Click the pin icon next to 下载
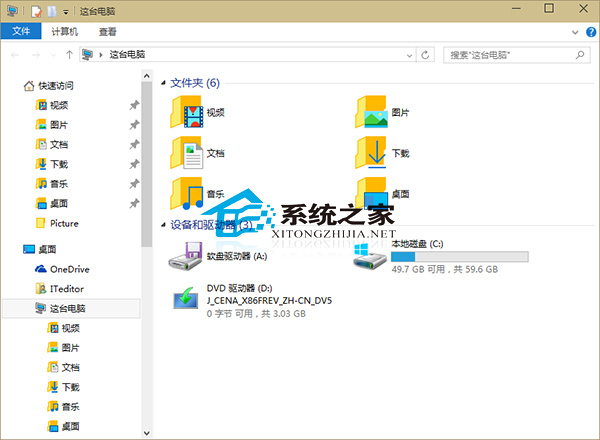 (134, 164)
